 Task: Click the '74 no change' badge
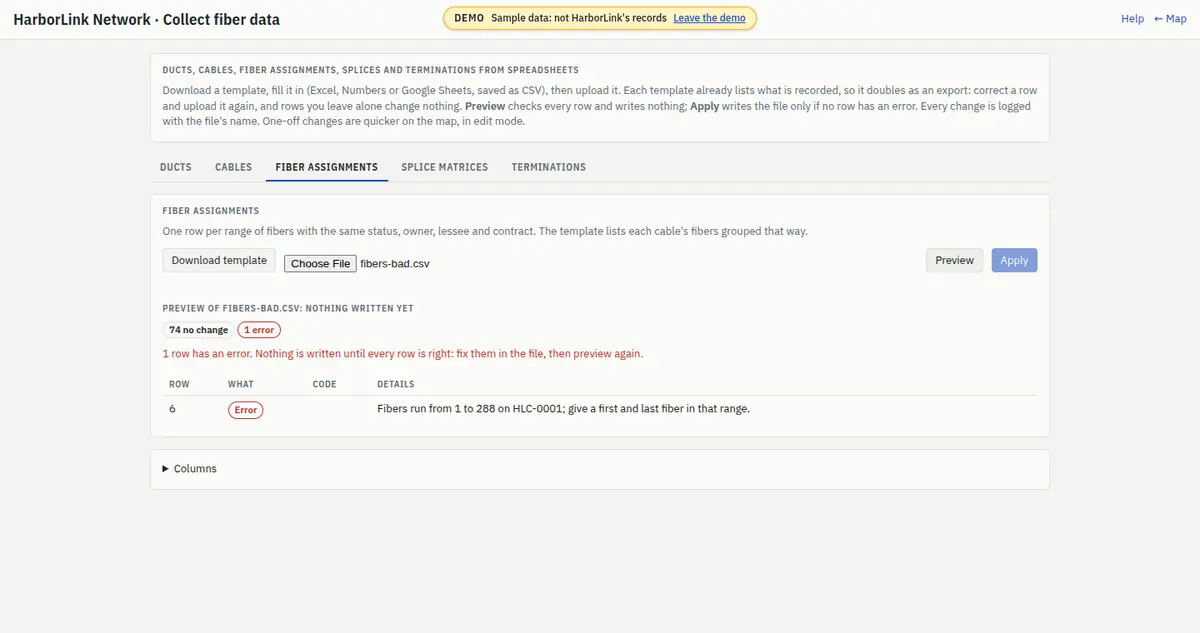(198, 330)
